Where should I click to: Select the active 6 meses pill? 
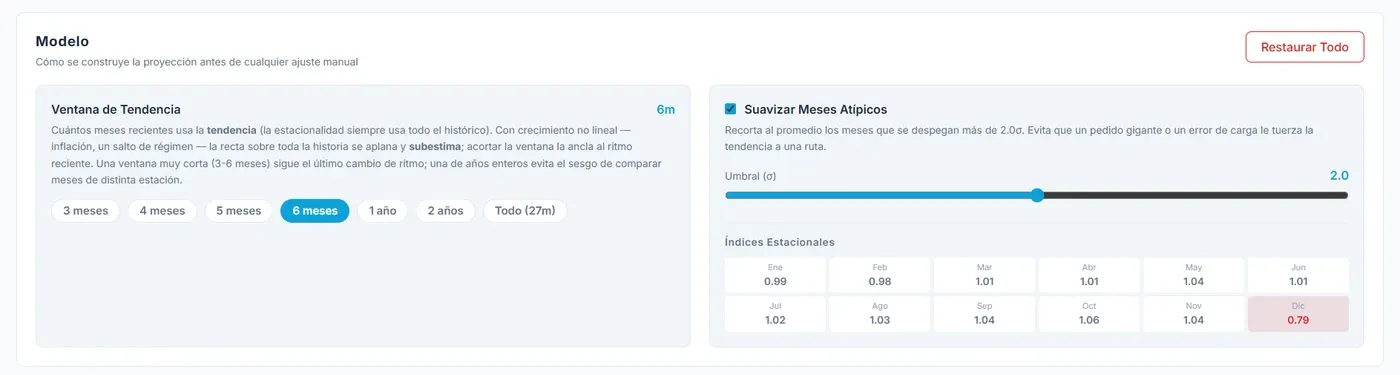(315, 211)
